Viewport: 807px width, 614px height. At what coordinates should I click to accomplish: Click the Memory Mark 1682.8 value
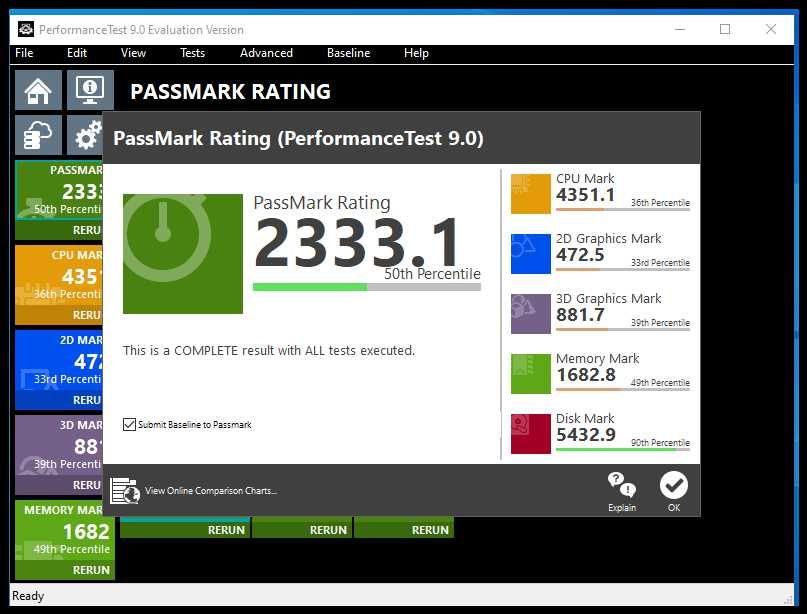(586, 375)
